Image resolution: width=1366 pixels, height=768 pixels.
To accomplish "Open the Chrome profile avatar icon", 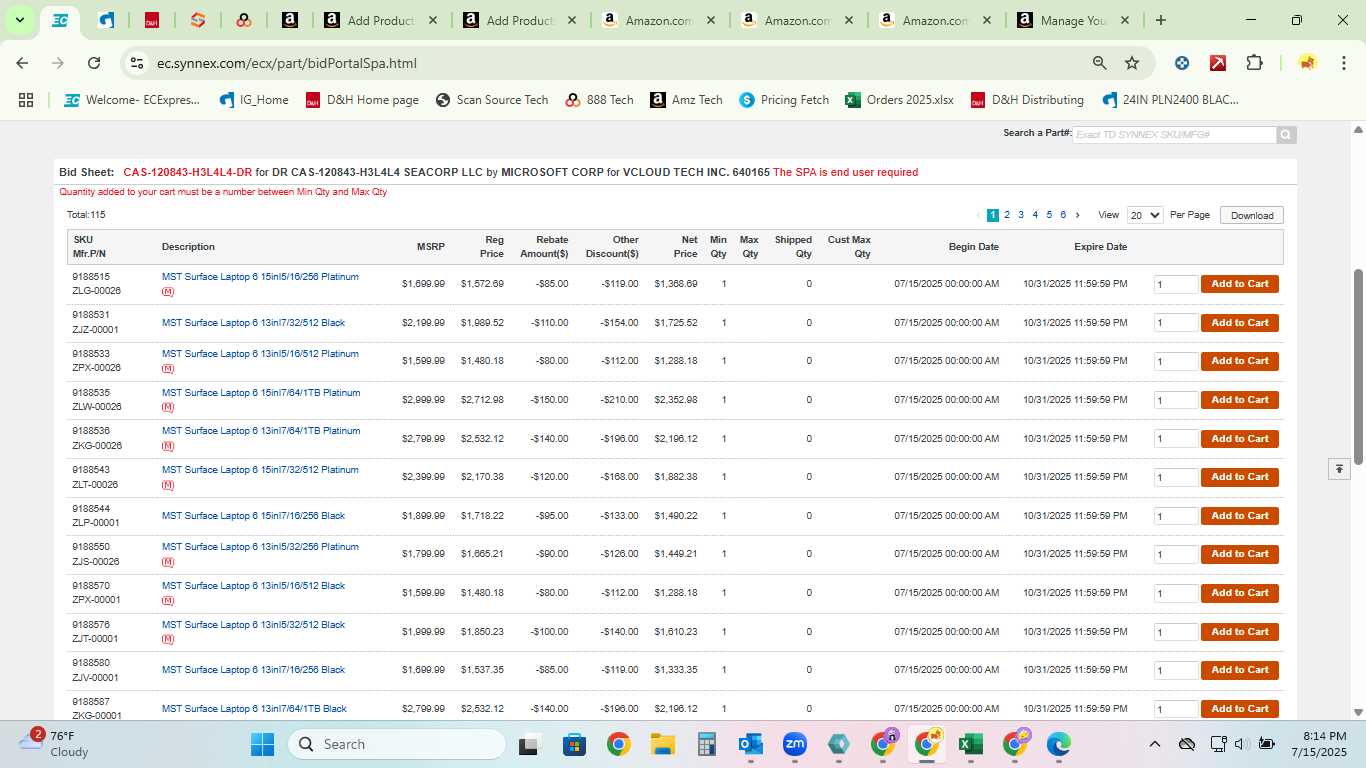I will click(1308, 63).
